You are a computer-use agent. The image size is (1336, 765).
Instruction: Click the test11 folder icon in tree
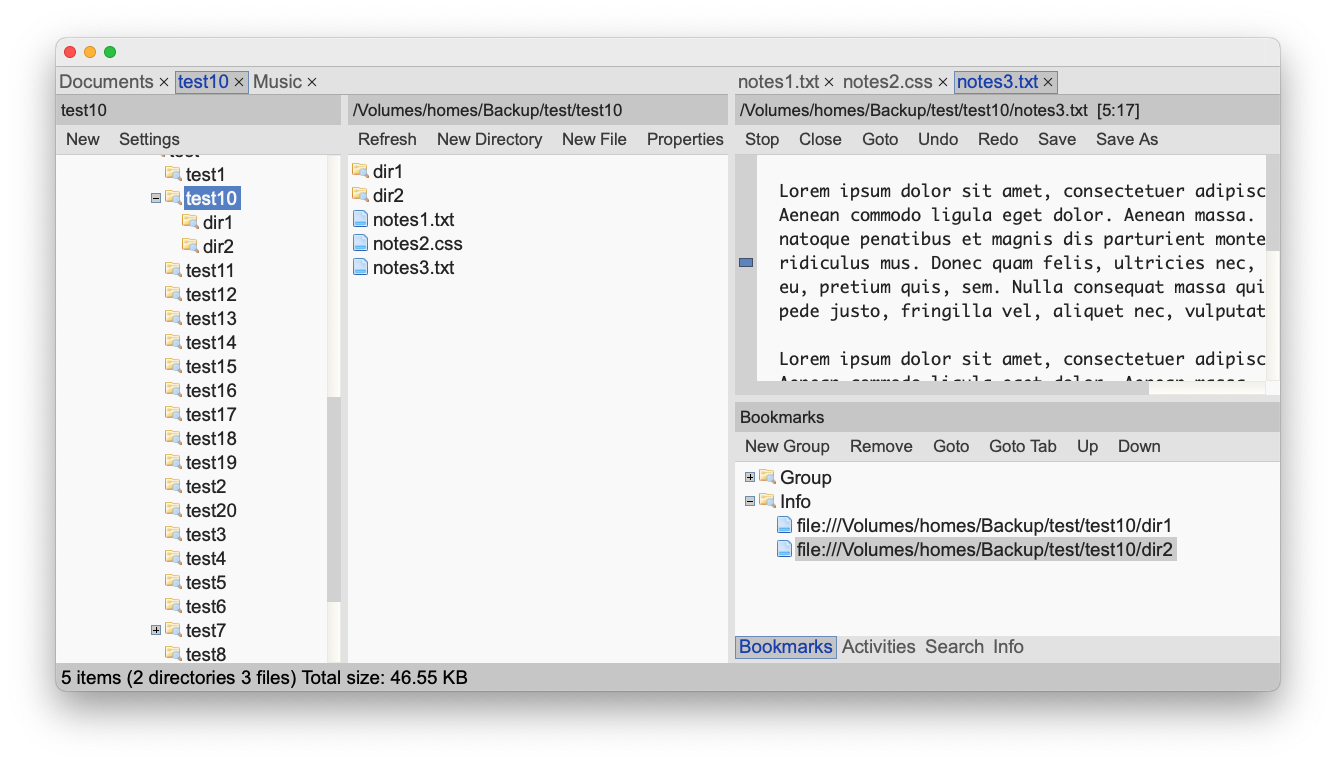point(173,270)
